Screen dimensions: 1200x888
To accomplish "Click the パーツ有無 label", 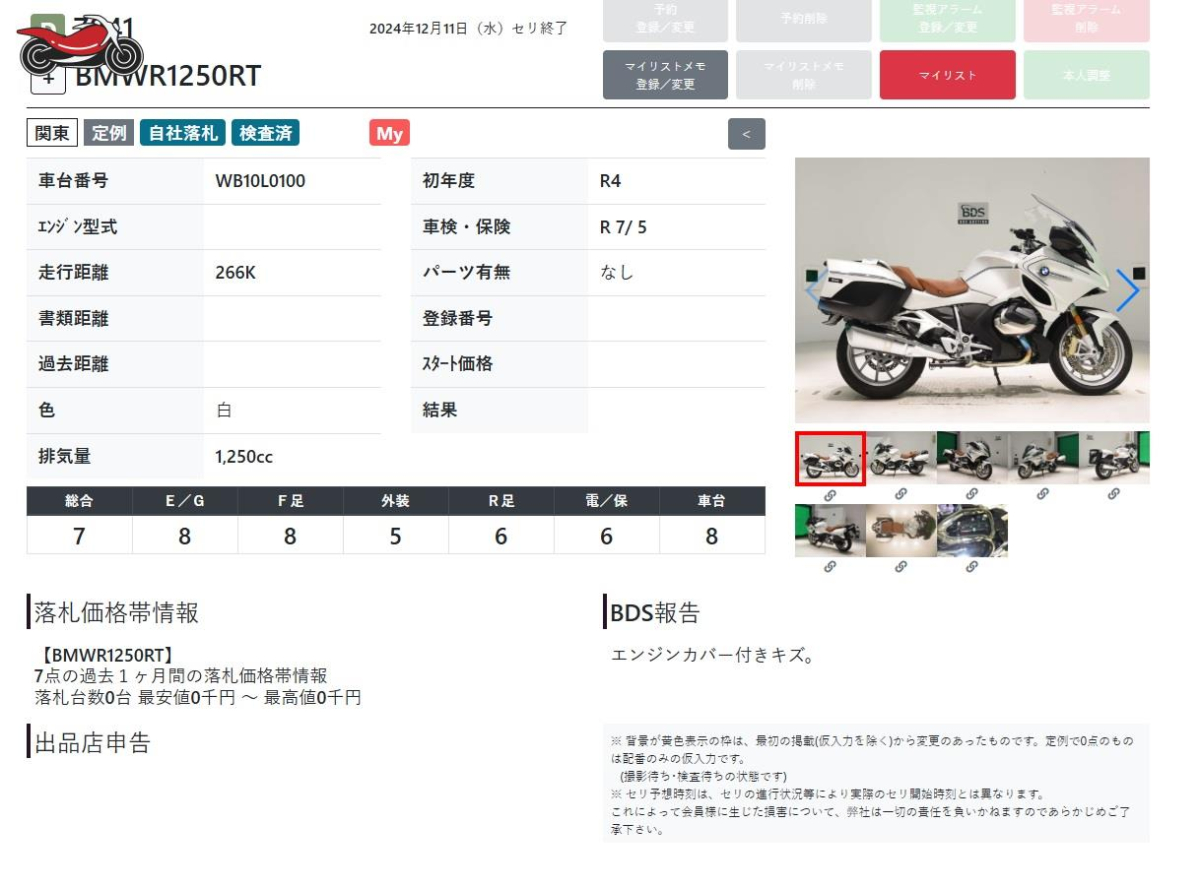I will tap(466, 273).
